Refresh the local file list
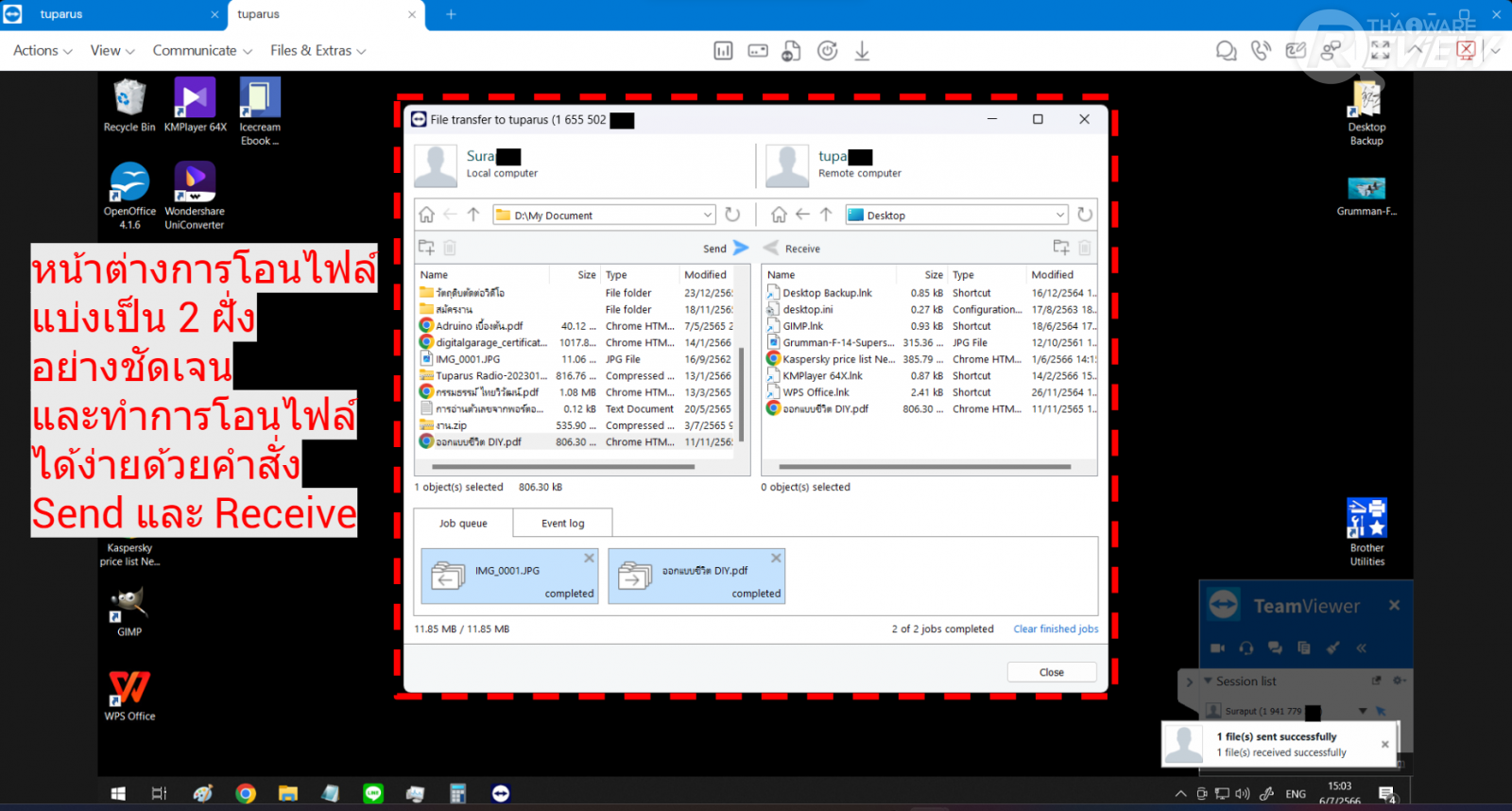This screenshot has height=811, width=1512. click(732, 215)
